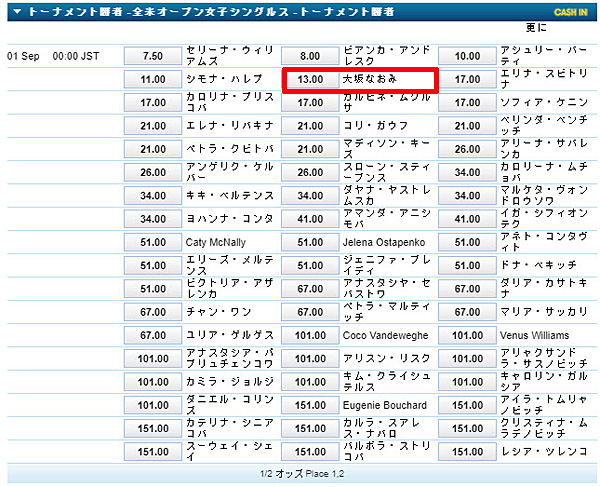Choose 101.00 odds for アナスタシア・パブリュチェンコワ
Screen dimensions: 600x487
(153, 359)
